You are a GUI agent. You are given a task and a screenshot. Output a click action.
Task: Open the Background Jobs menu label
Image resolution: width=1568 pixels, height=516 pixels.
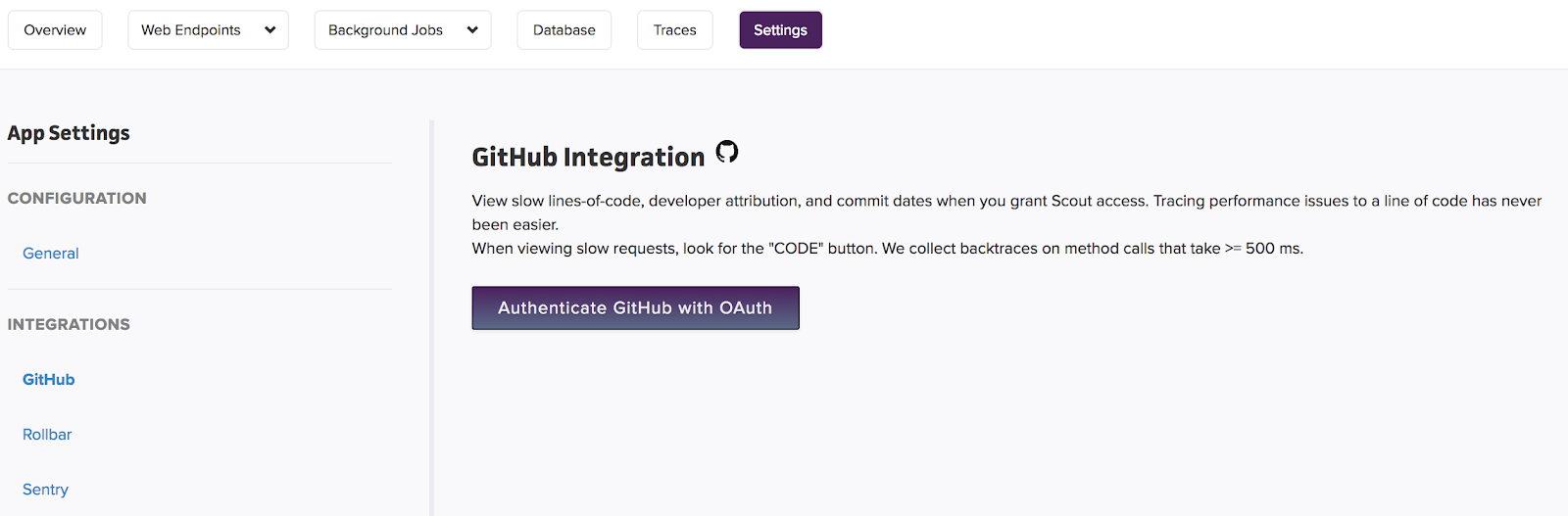click(385, 30)
